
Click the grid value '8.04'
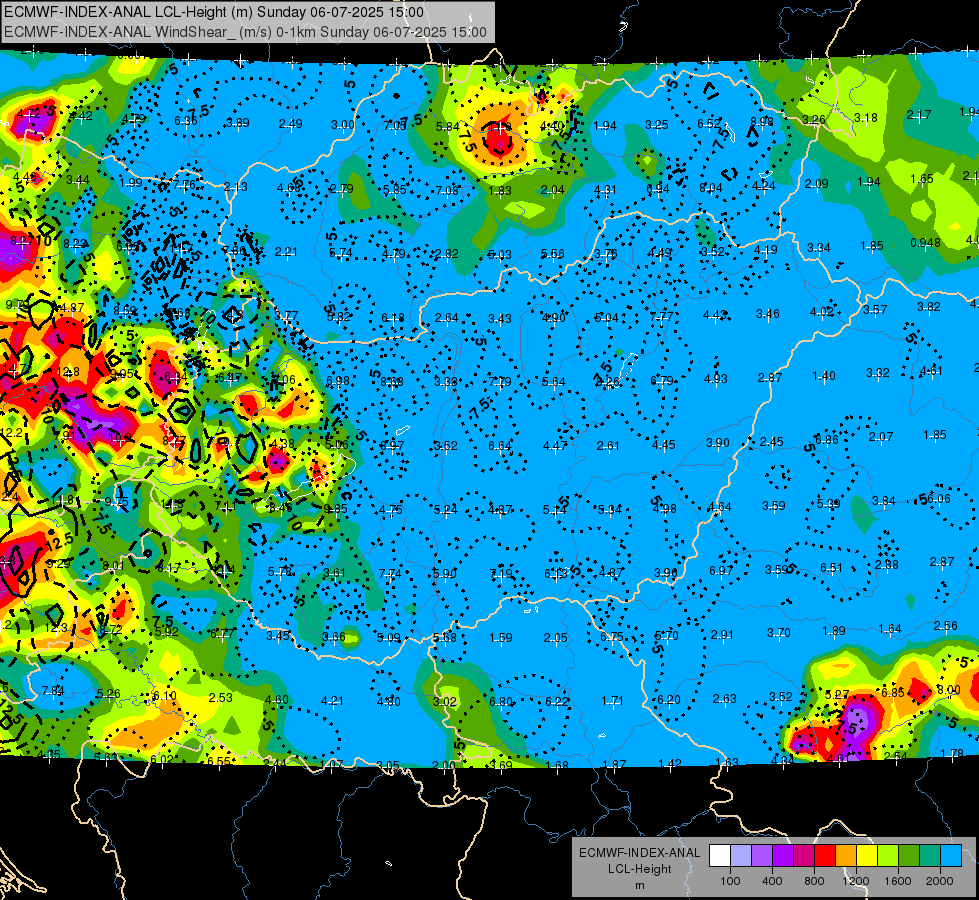pos(711,187)
